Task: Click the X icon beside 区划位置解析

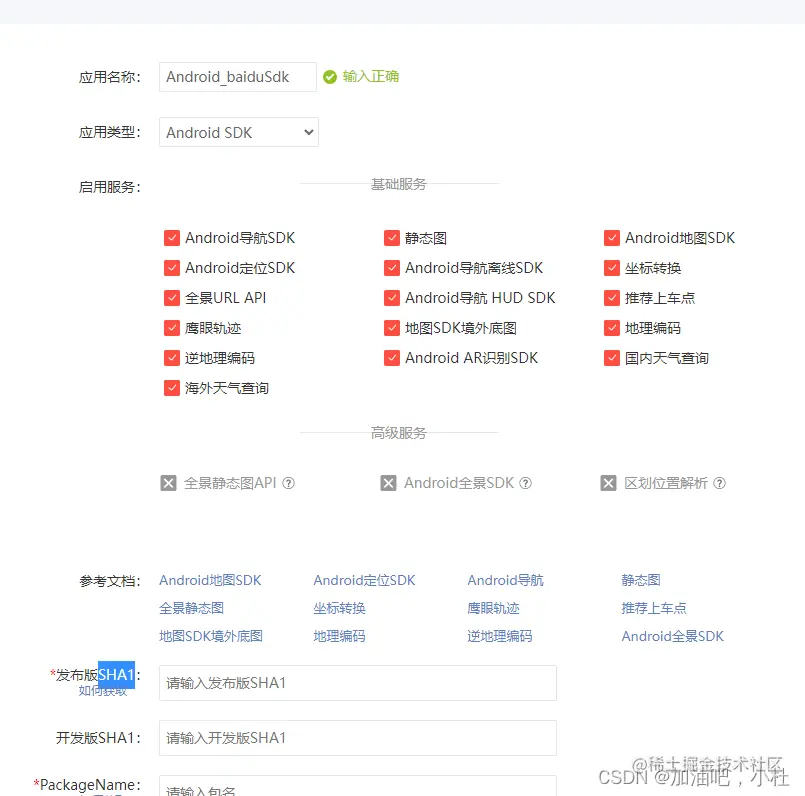Action: click(x=608, y=483)
